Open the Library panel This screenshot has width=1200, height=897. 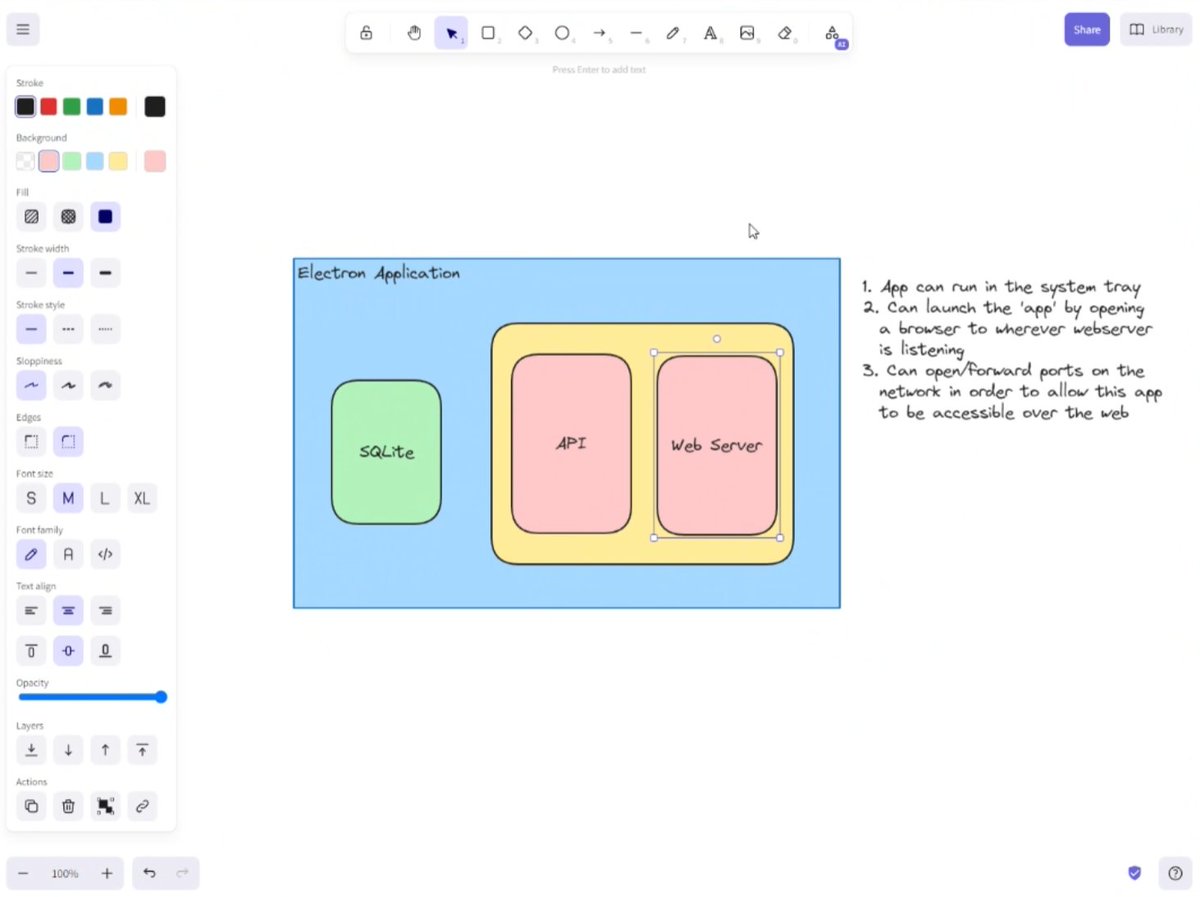tap(1156, 30)
